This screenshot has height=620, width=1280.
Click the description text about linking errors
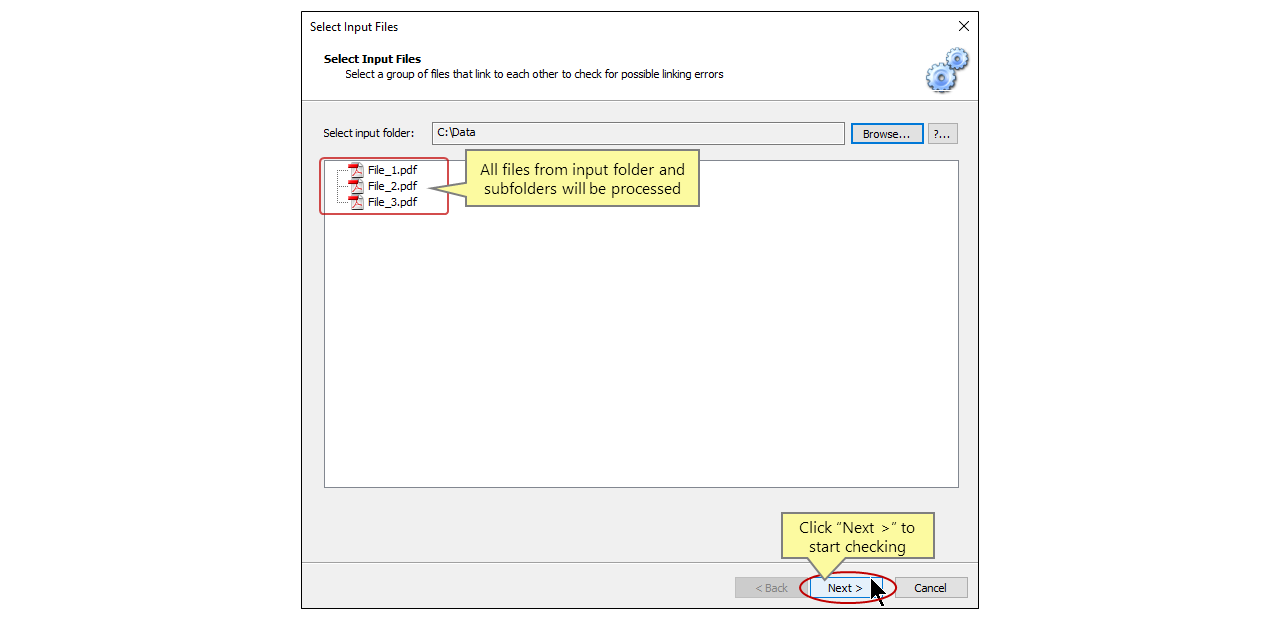coord(534,74)
